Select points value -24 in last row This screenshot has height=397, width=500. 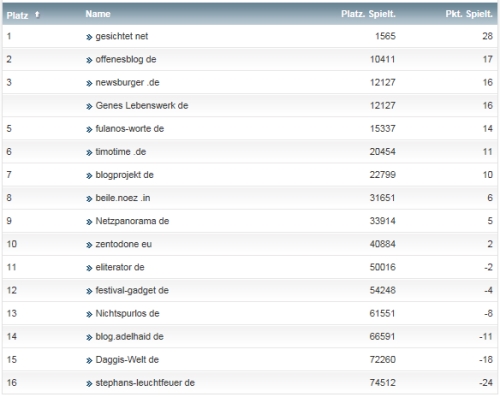pos(486,383)
